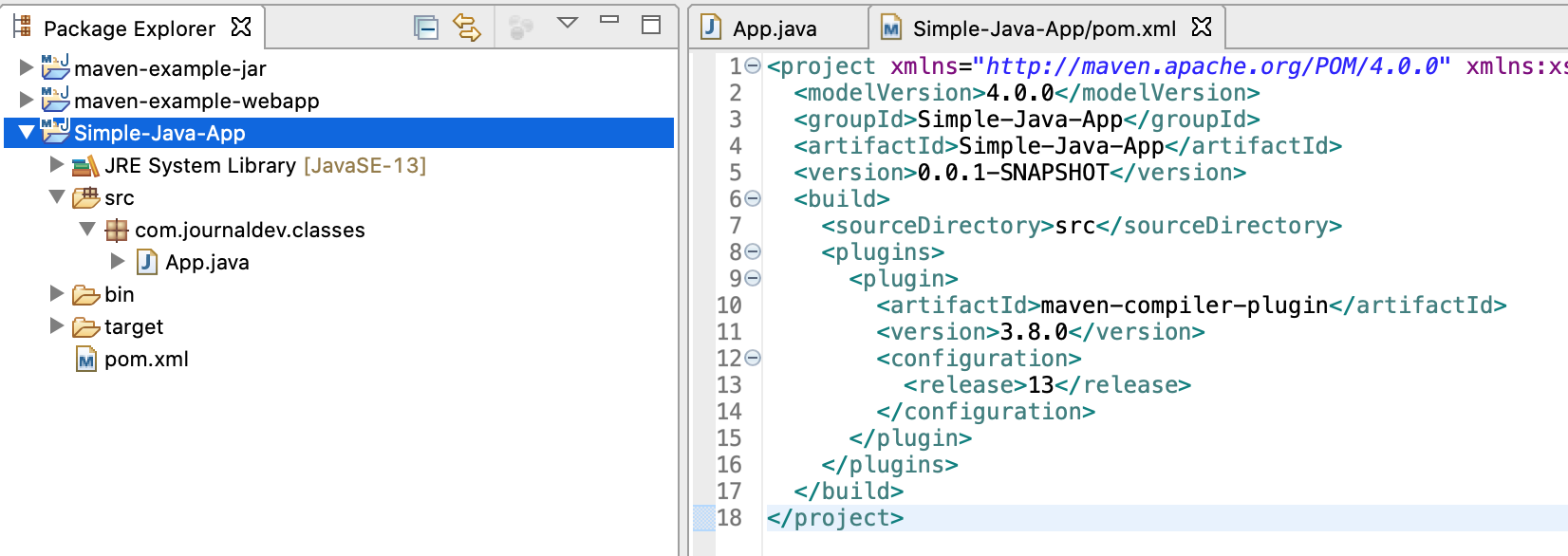Fold the plugin element at line 9
The width and height of the screenshot is (1568, 556).
(753, 278)
